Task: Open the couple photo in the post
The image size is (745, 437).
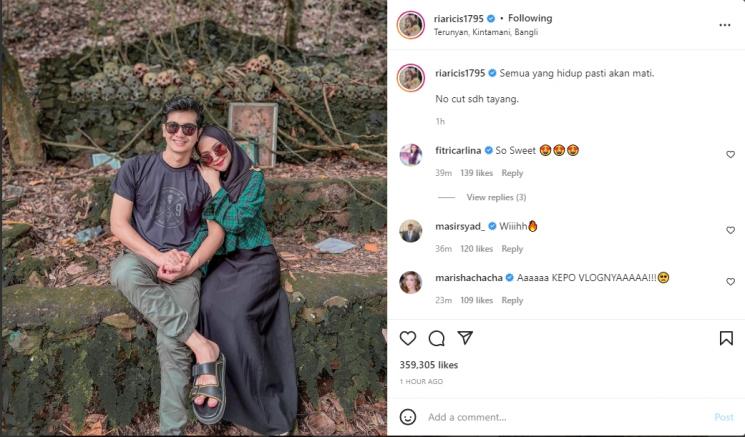Action: pos(193,218)
